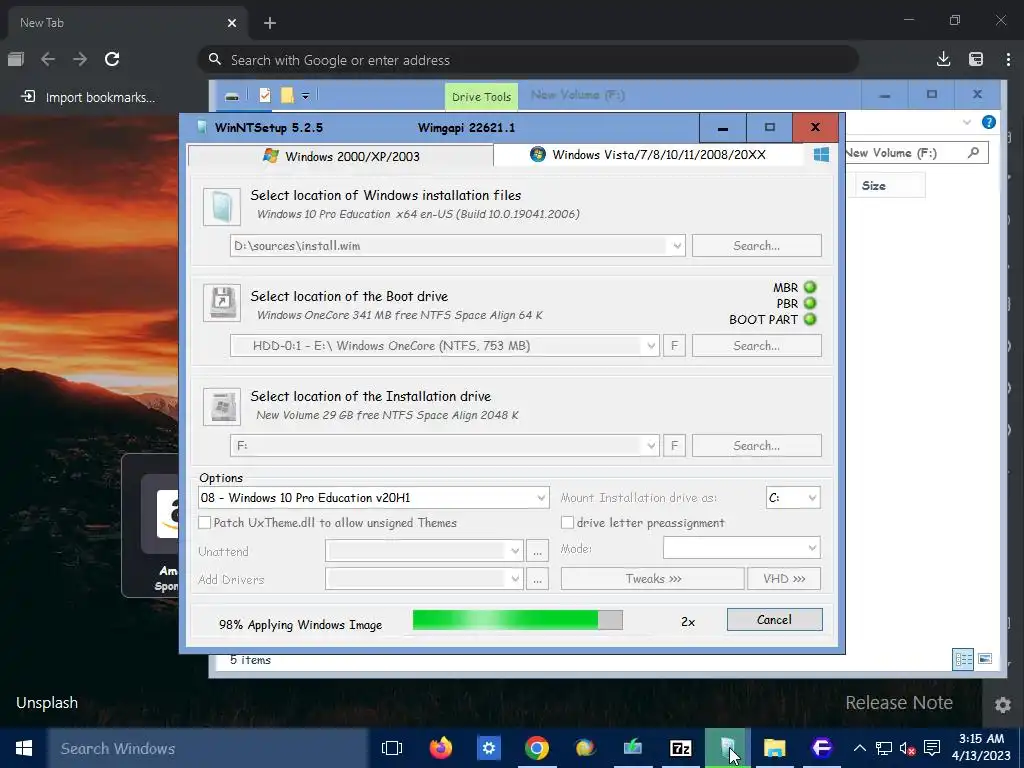Click the network tray icon
Viewport: 1024px width, 768px height.
884,748
